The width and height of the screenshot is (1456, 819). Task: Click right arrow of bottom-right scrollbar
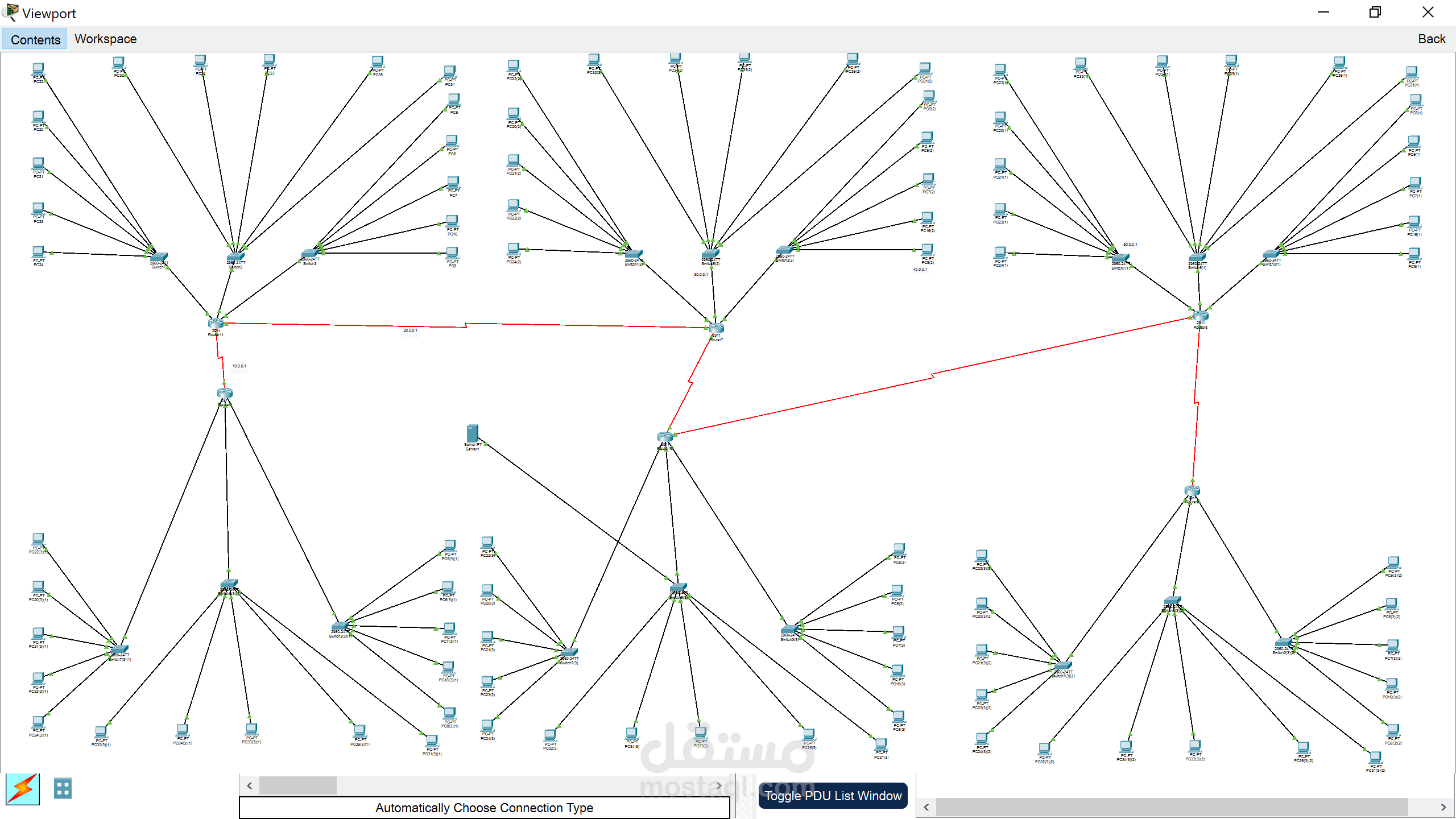tap(1443, 807)
